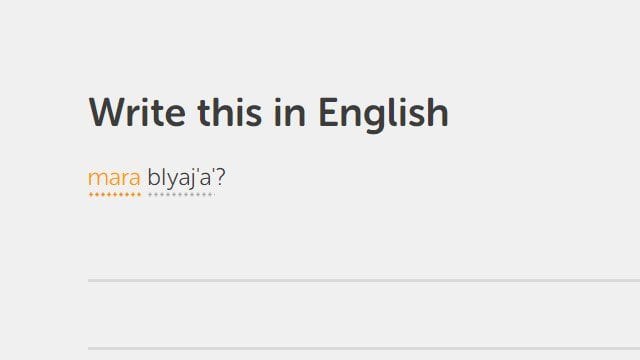This screenshot has width=640, height=360.
Task: Show hint for the word "blyaj'a'?"
Action: point(186,178)
